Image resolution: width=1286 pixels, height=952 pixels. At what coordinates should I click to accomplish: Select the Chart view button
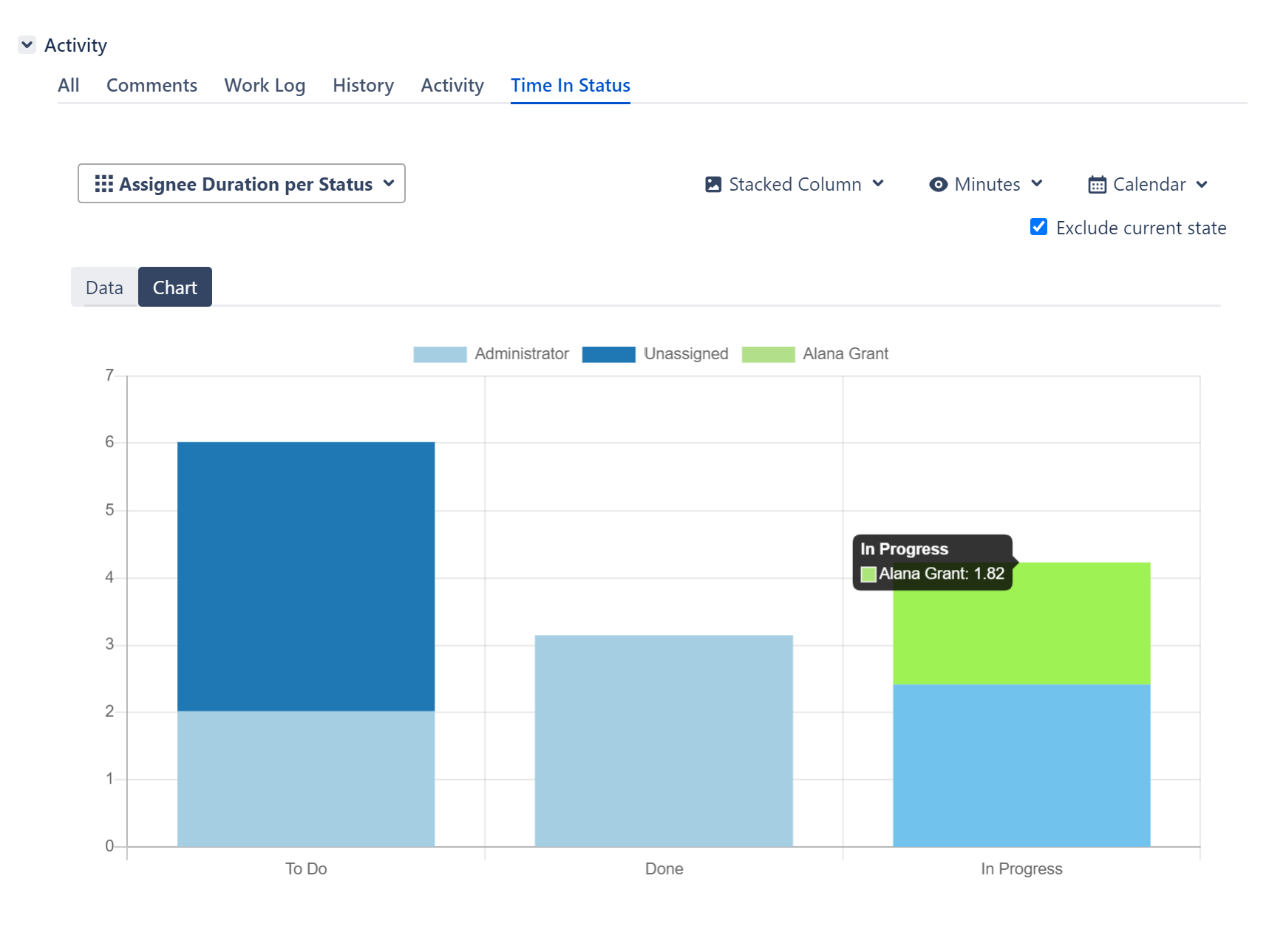pyautogui.click(x=175, y=288)
